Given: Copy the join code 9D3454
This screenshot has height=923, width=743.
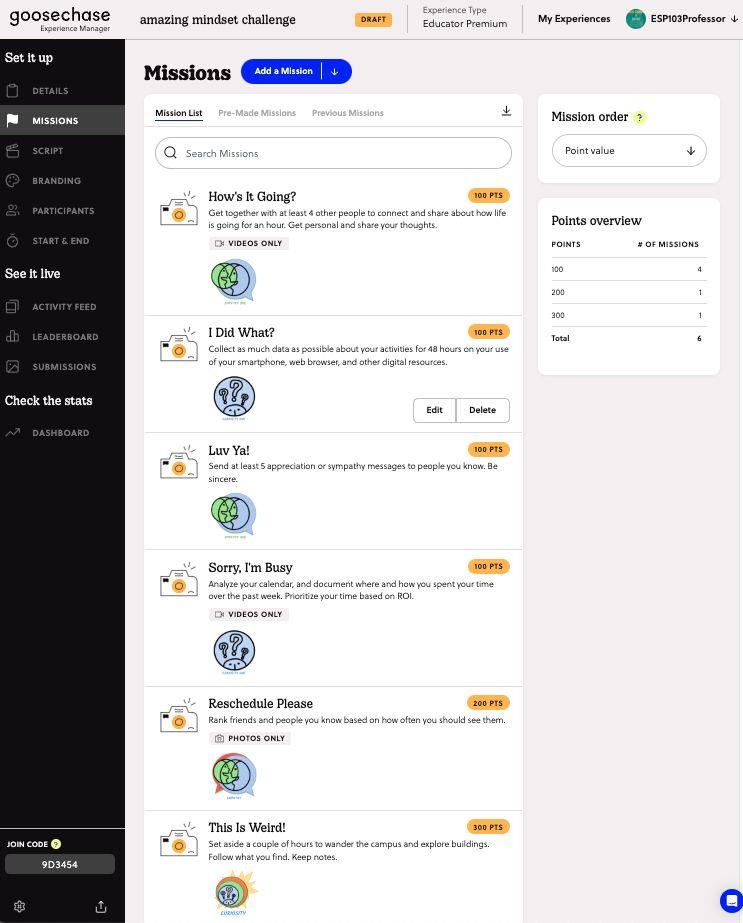Looking at the screenshot, I should pyautogui.click(x=60, y=864).
